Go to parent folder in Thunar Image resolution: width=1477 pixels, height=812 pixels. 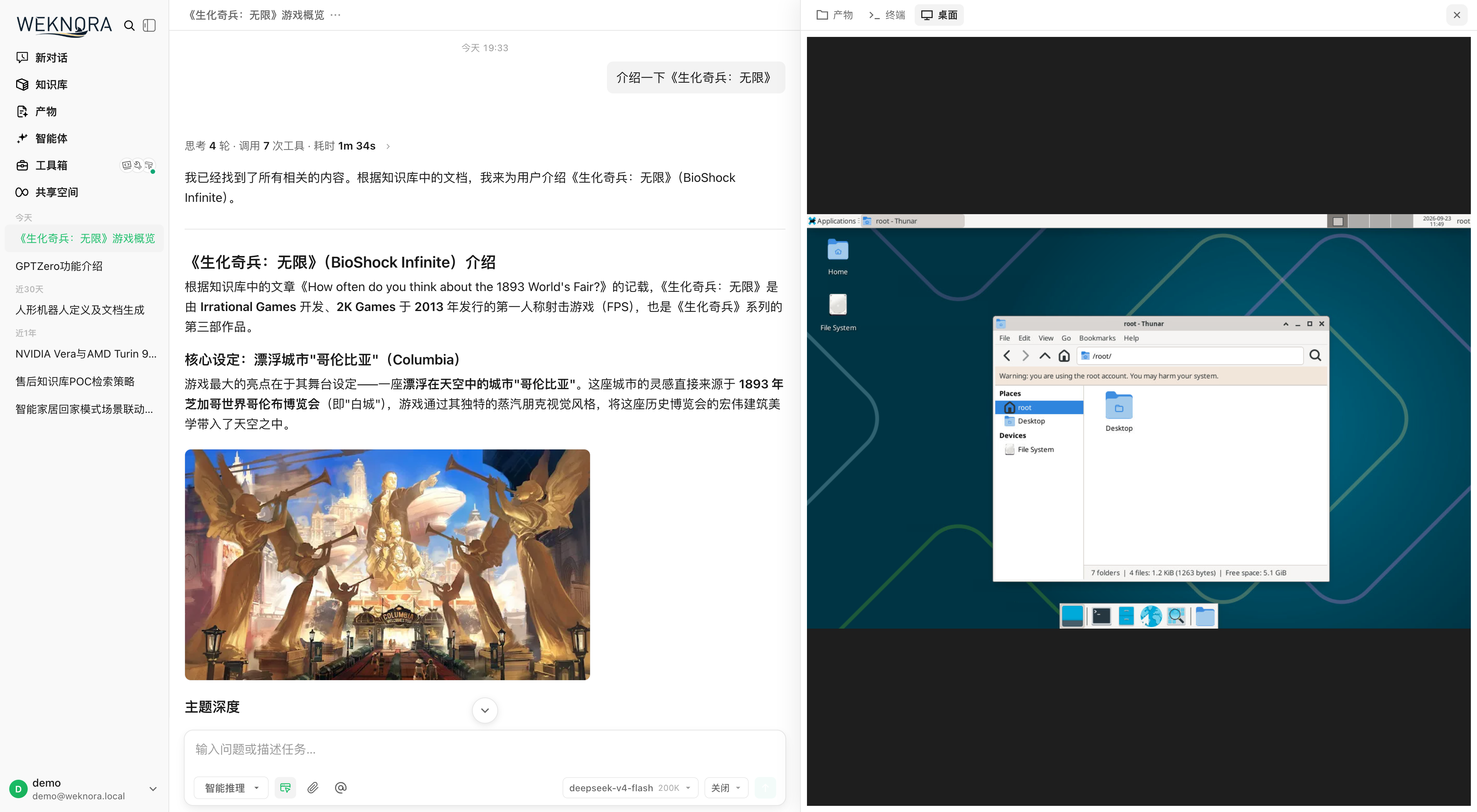[1045, 356]
